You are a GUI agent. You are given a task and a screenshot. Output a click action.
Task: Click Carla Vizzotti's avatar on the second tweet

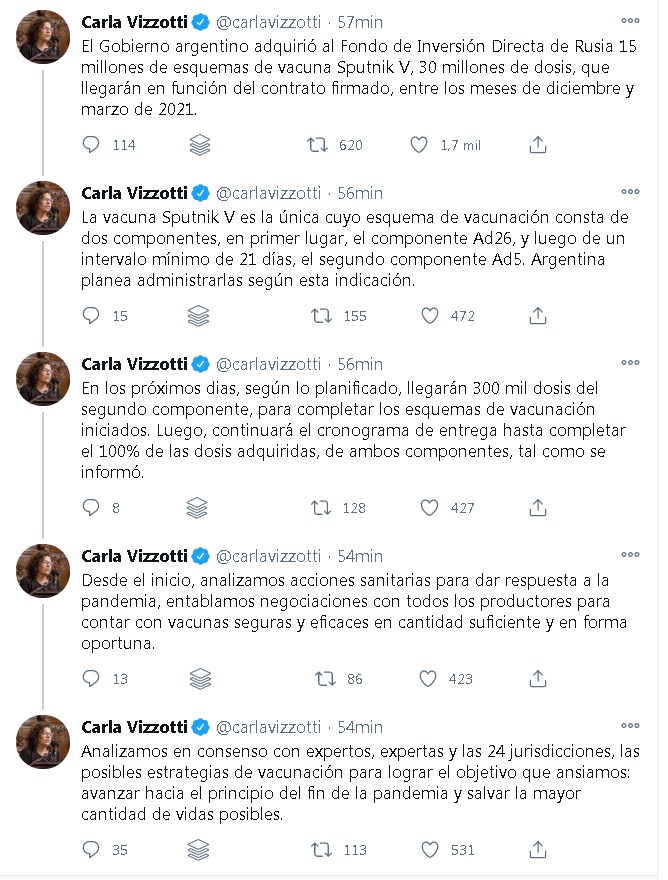pyautogui.click(x=43, y=208)
